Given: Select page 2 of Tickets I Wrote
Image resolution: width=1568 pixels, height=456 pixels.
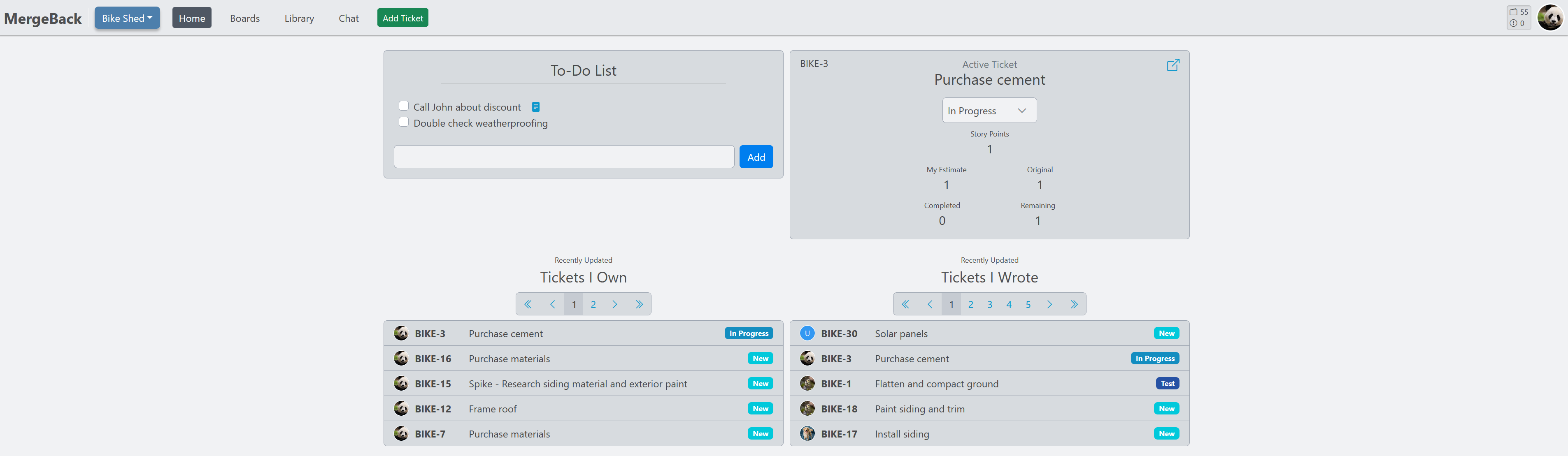Looking at the screenshot, I should (970, 305).
